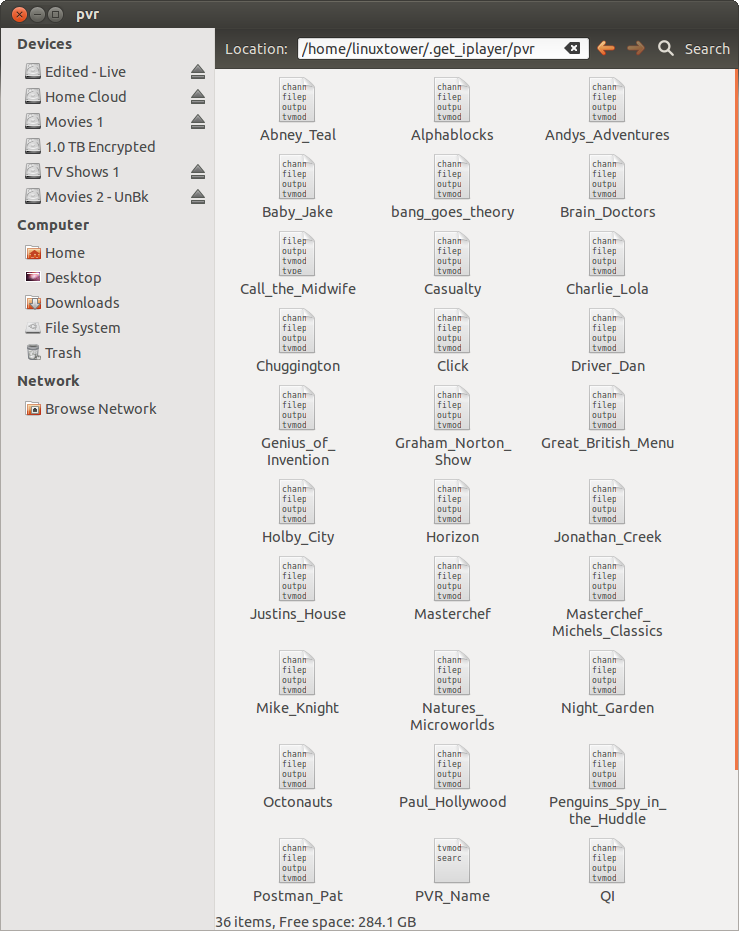Go back with the left arrow
The image size is (739, 931).
point(605,48)
